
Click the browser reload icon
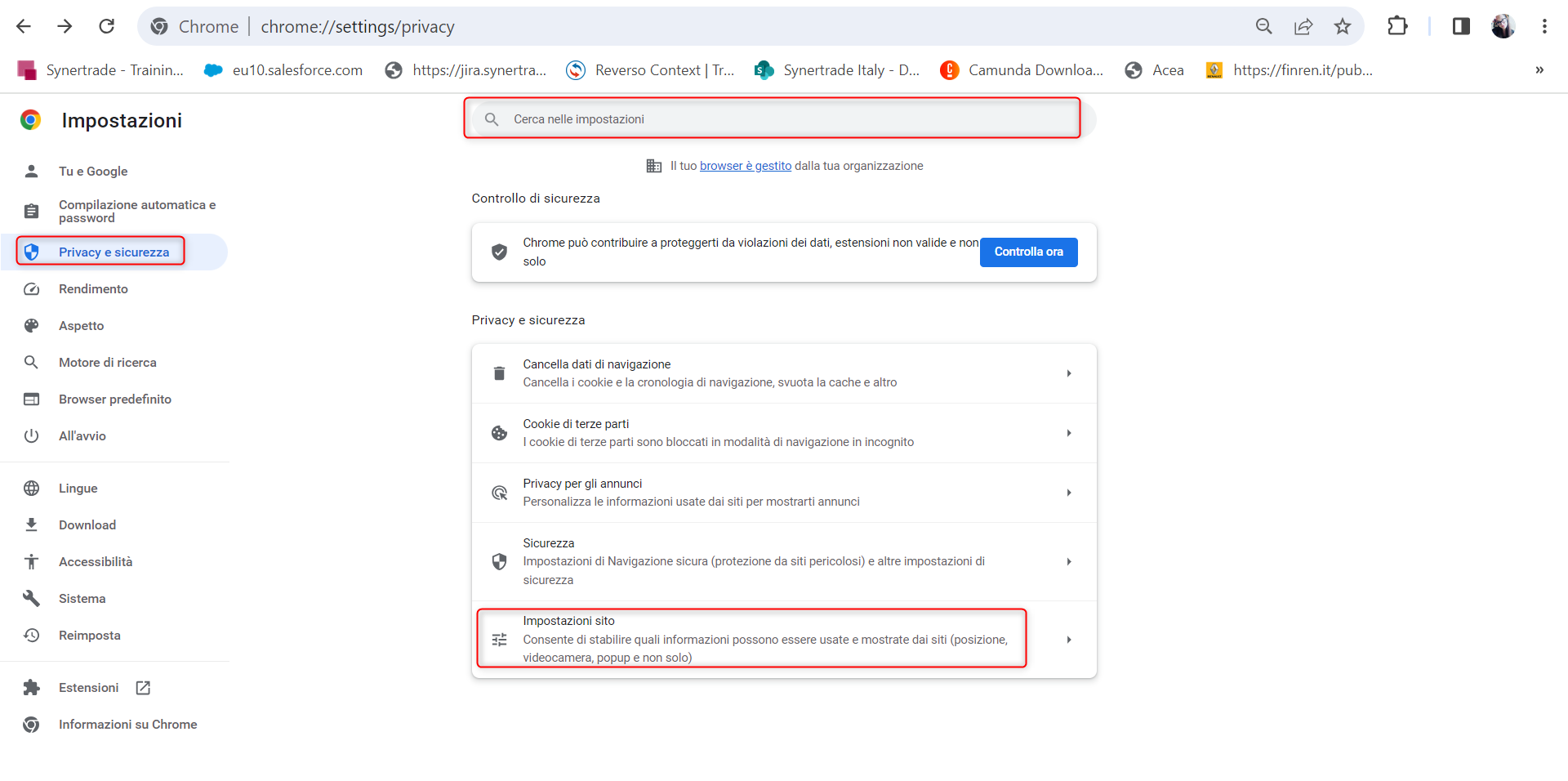point(106,26)
